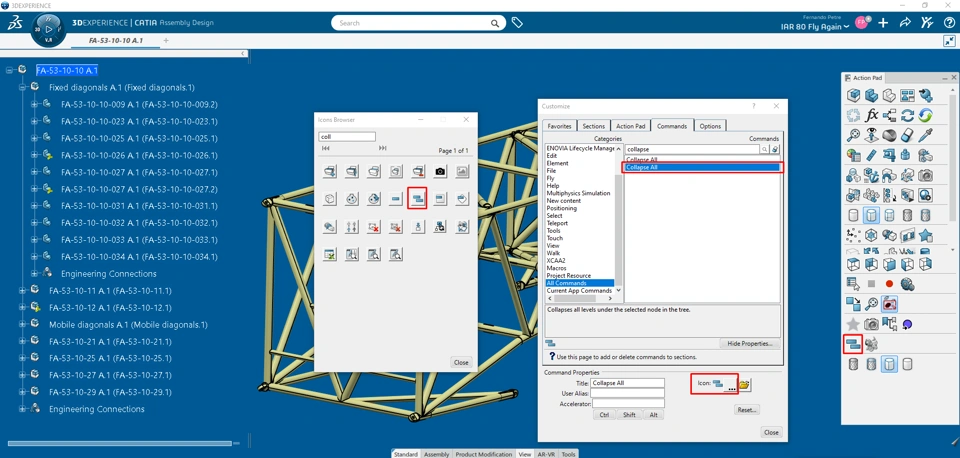Select Current App Commands category
This screenshot has width=960, height=458.
click(x=579, y=290)
